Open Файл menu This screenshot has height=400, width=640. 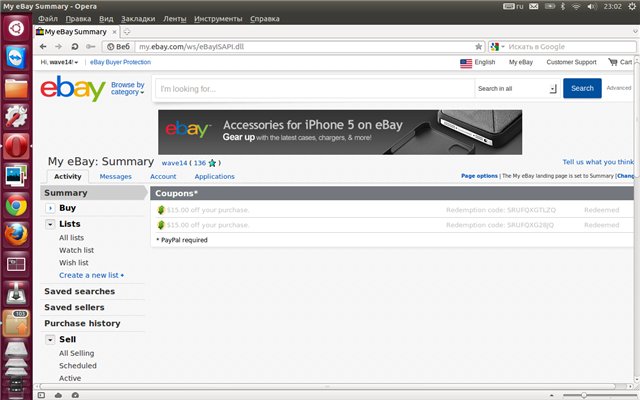[48, 19]
